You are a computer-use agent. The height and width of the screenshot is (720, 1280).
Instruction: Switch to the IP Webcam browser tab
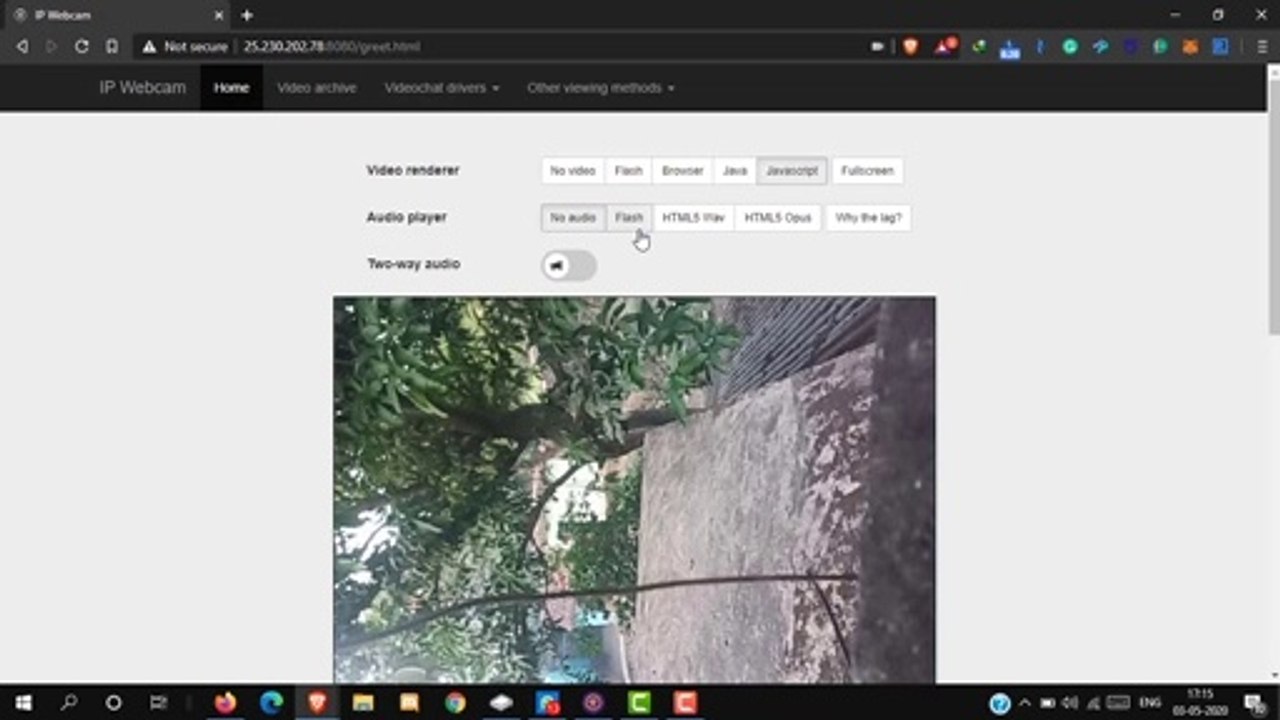point(115,15)
